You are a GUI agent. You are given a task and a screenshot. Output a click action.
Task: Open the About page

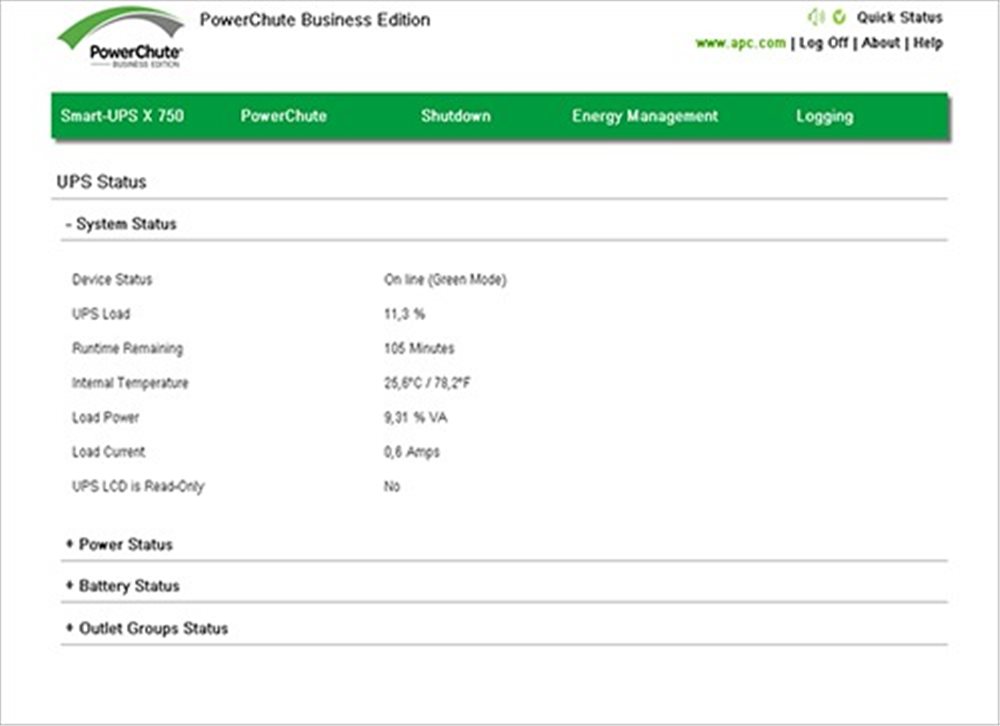pyautogui.click(x=880, y=43)
